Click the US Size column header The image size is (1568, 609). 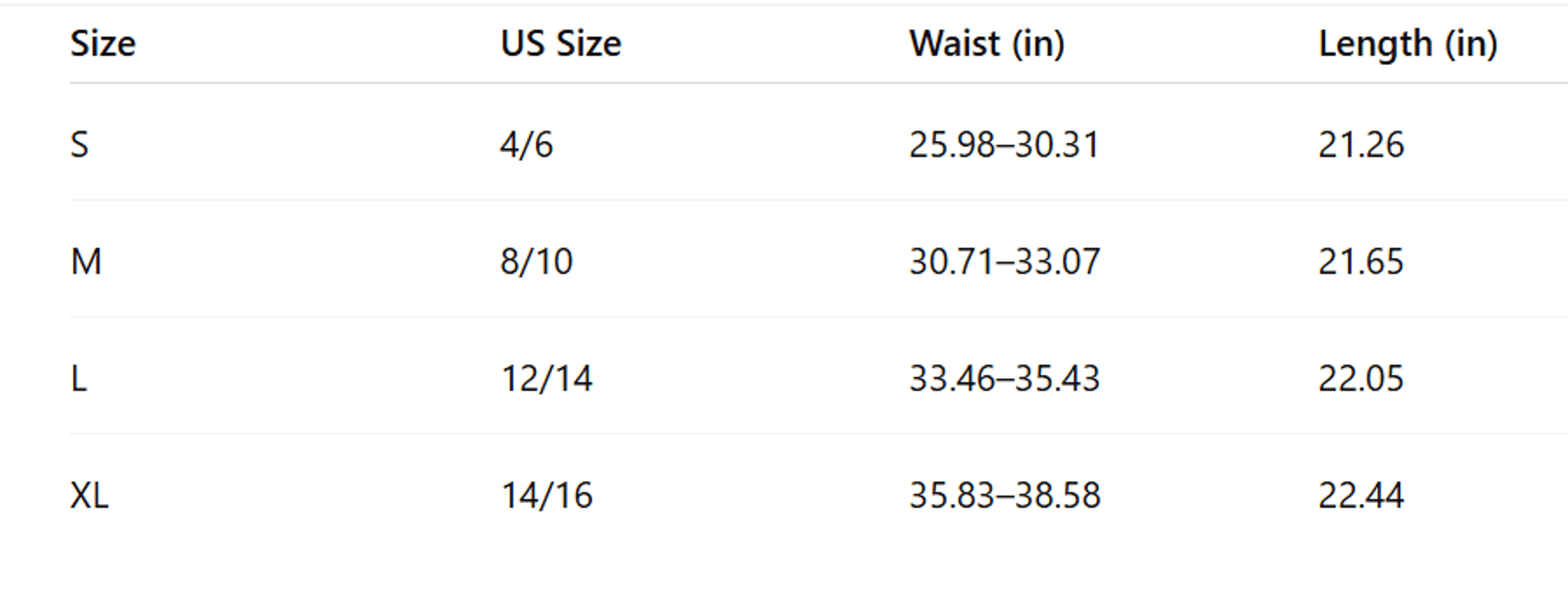(561, 44)
